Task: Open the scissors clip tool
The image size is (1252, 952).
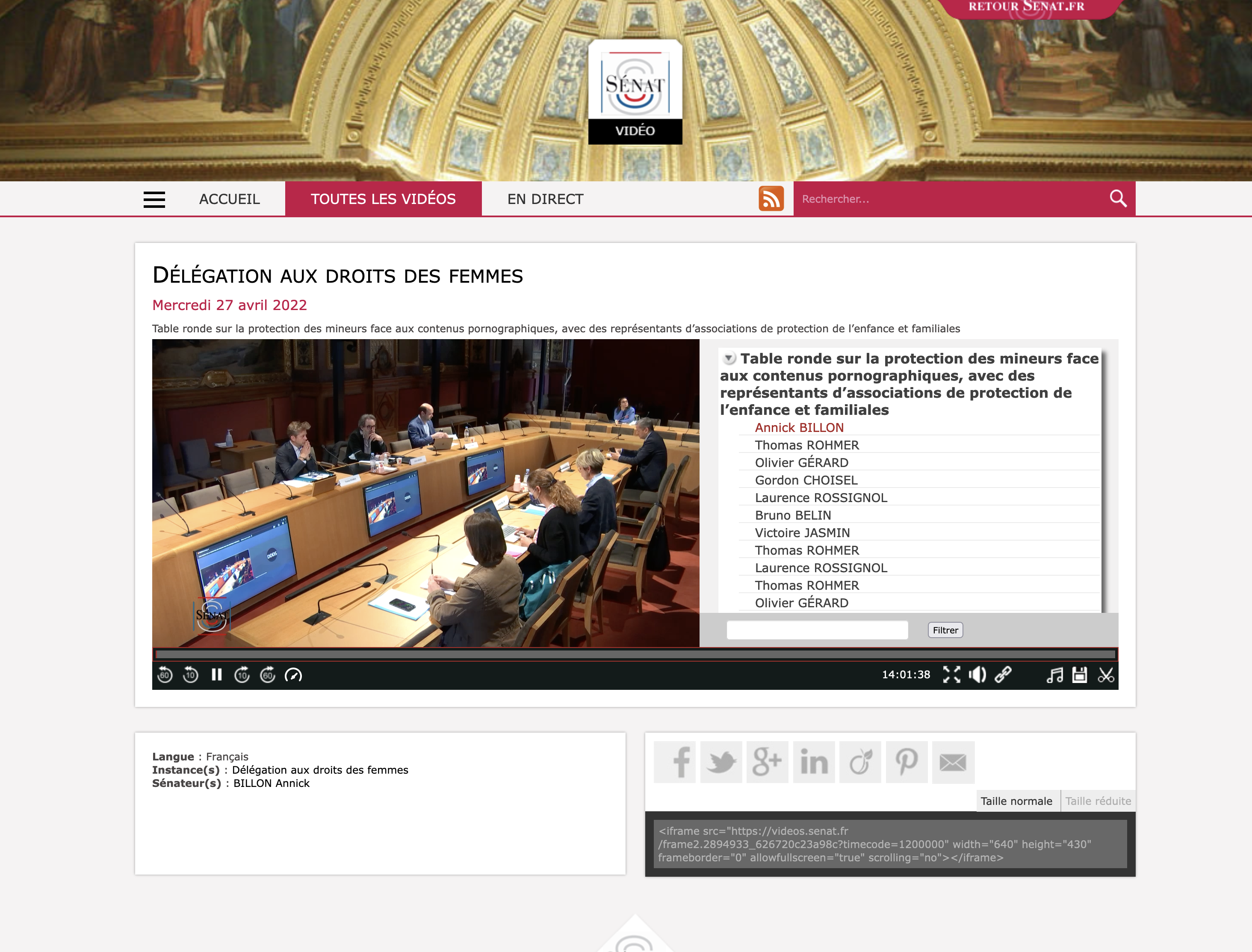Action: [1106, 675]
